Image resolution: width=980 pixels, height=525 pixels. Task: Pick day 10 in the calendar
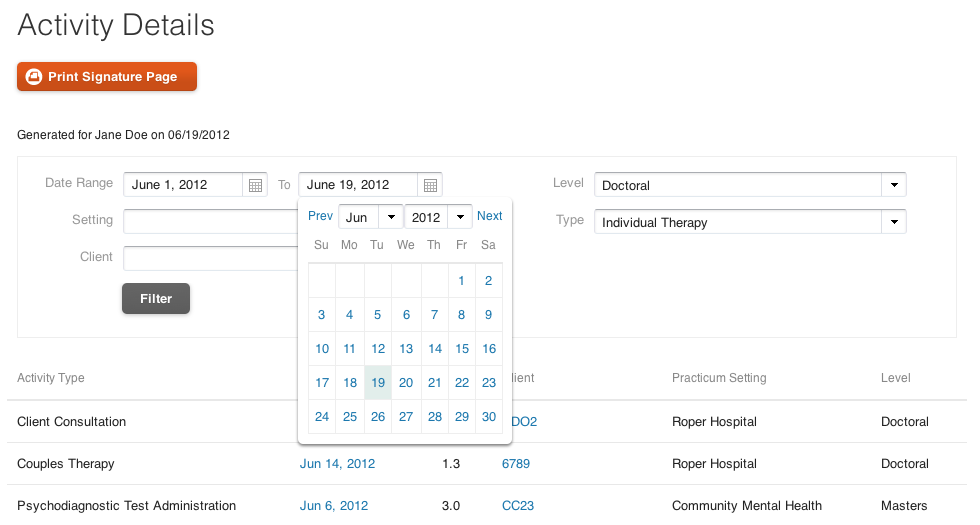tap(322, 349)
